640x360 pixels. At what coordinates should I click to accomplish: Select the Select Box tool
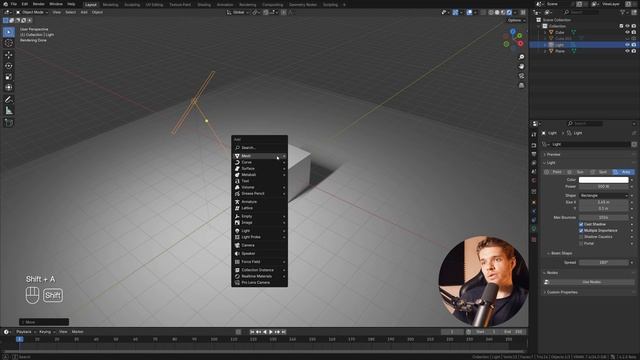[x=9, y=32]
